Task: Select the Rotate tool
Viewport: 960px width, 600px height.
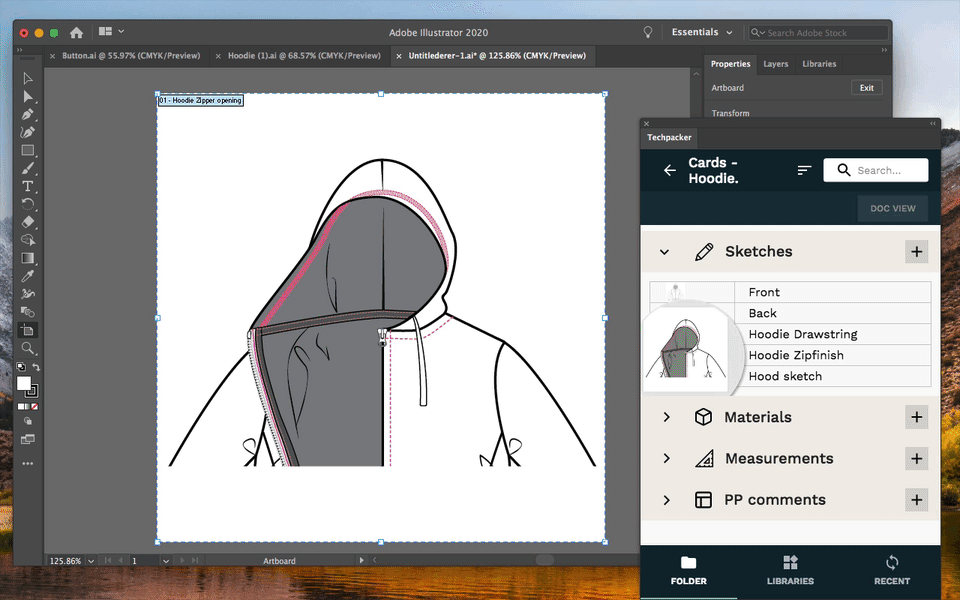Action: pyautogui.click(x=28, y=204)
